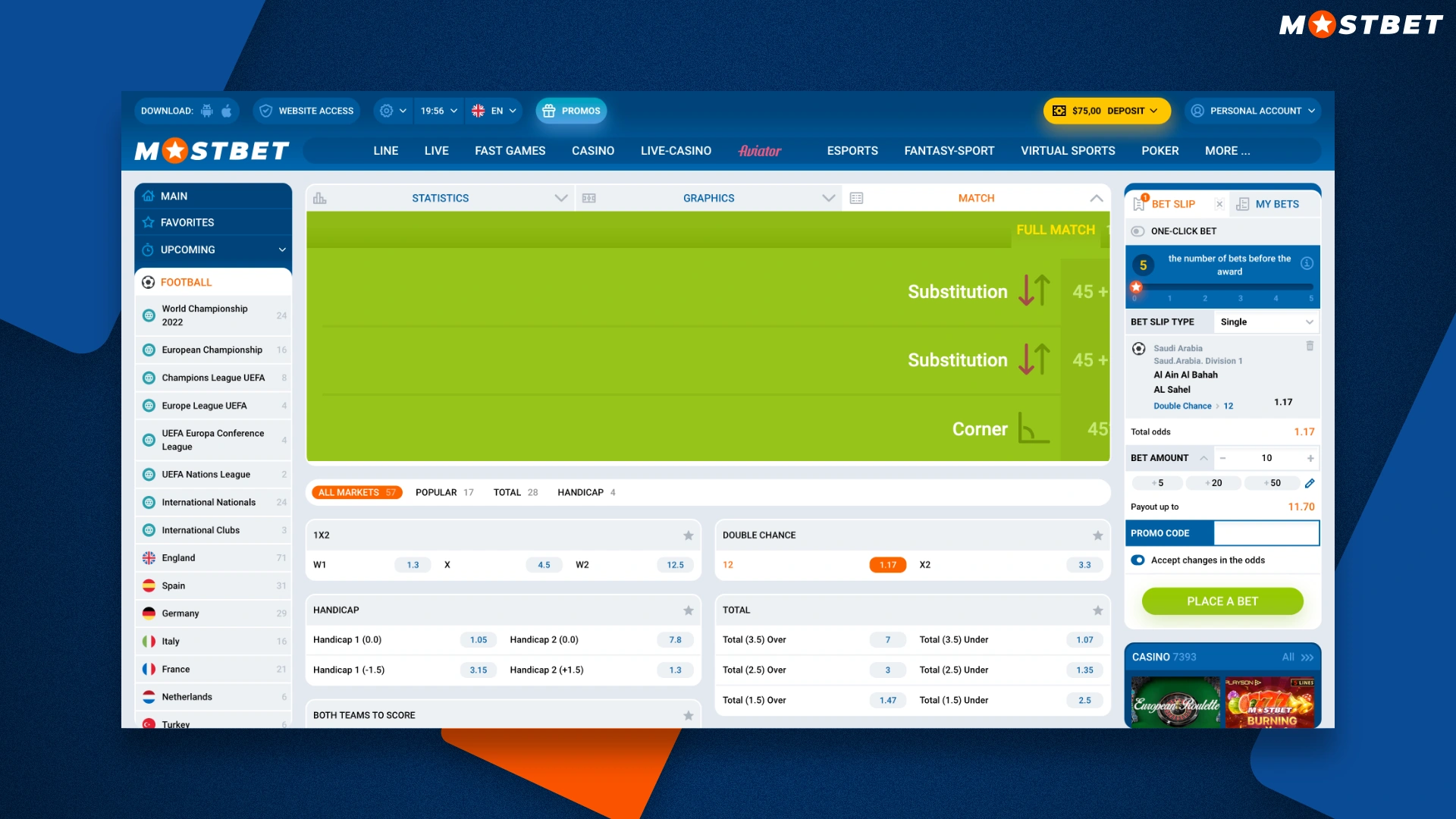This screenshot has width=1456, height=819.
Task: Select the LIVE tab in navigation
Action: coord(435,150)
